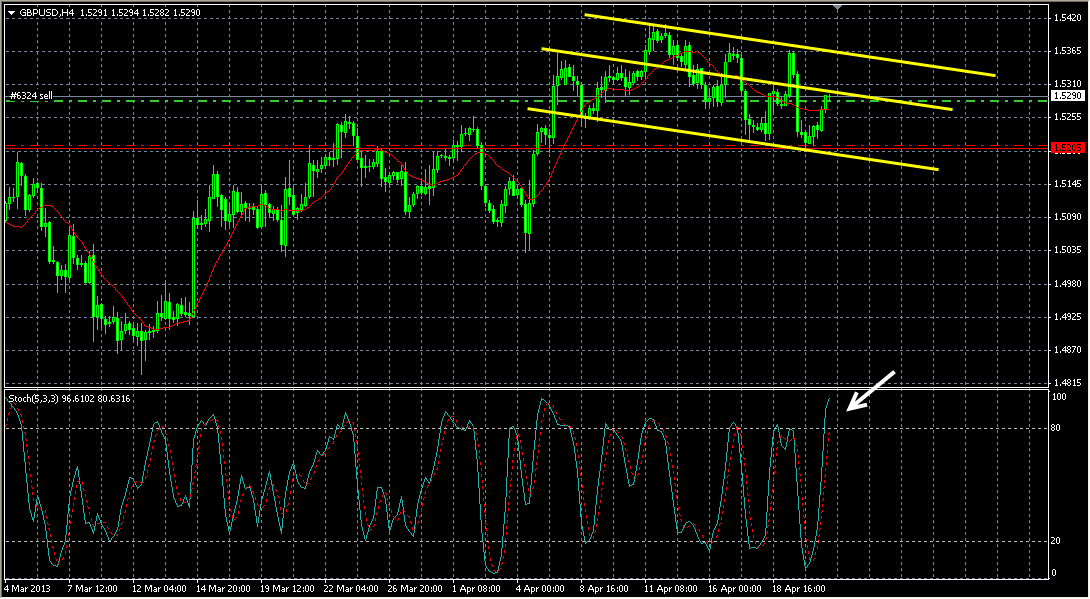Click the 4 Mar 2013 date label
The image size is (1090, 599).
click(x=25, y=588)
